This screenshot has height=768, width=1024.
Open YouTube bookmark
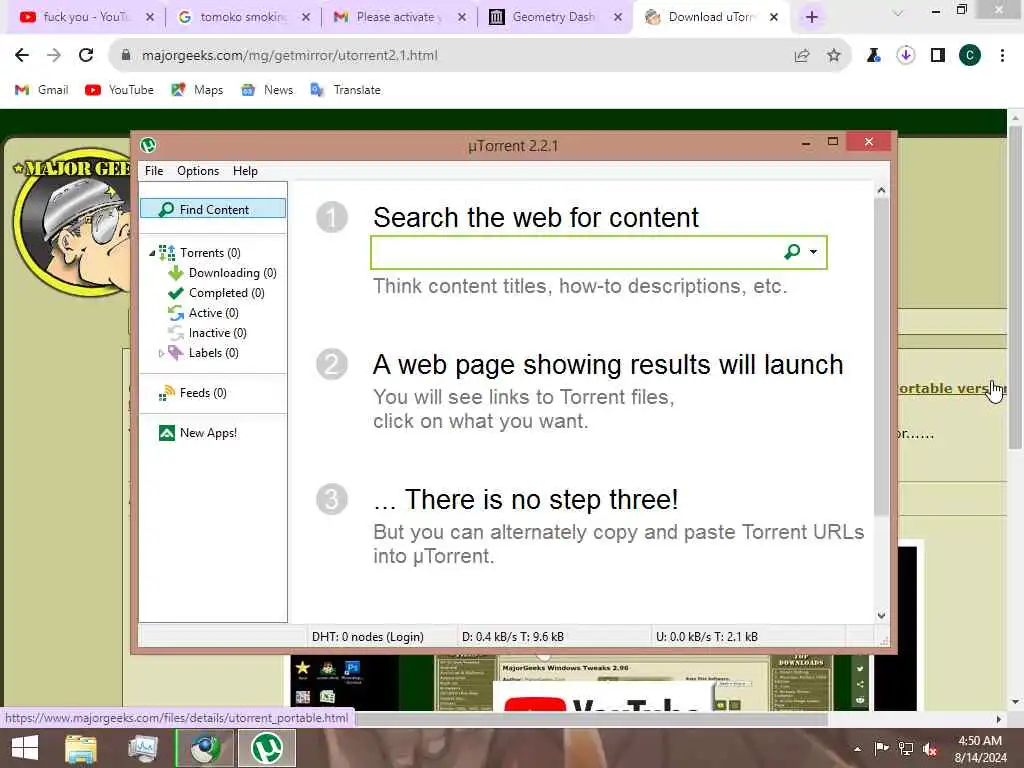(120, 90)
